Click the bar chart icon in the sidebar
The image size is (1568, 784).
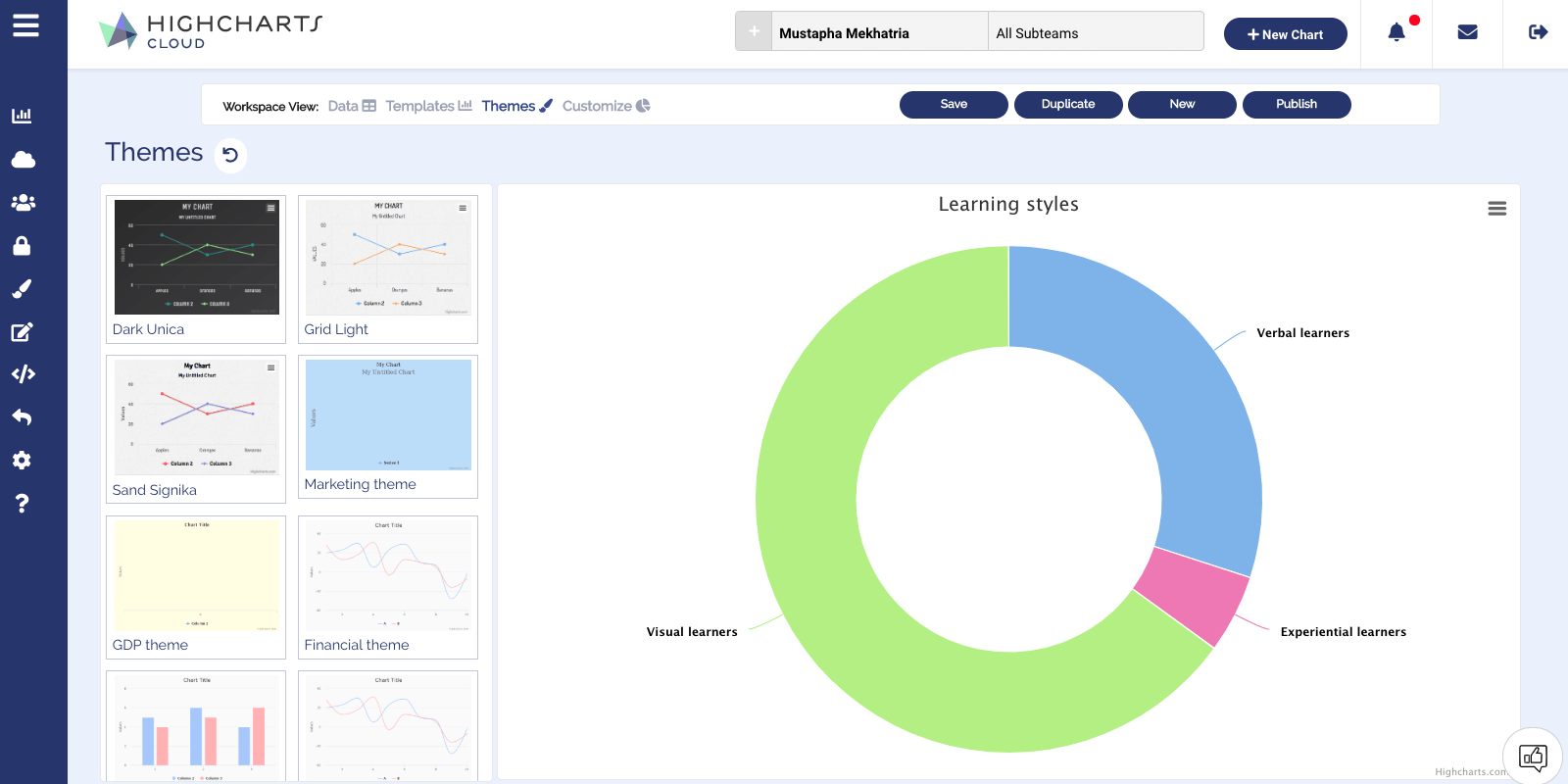click(x=22, y=116)
